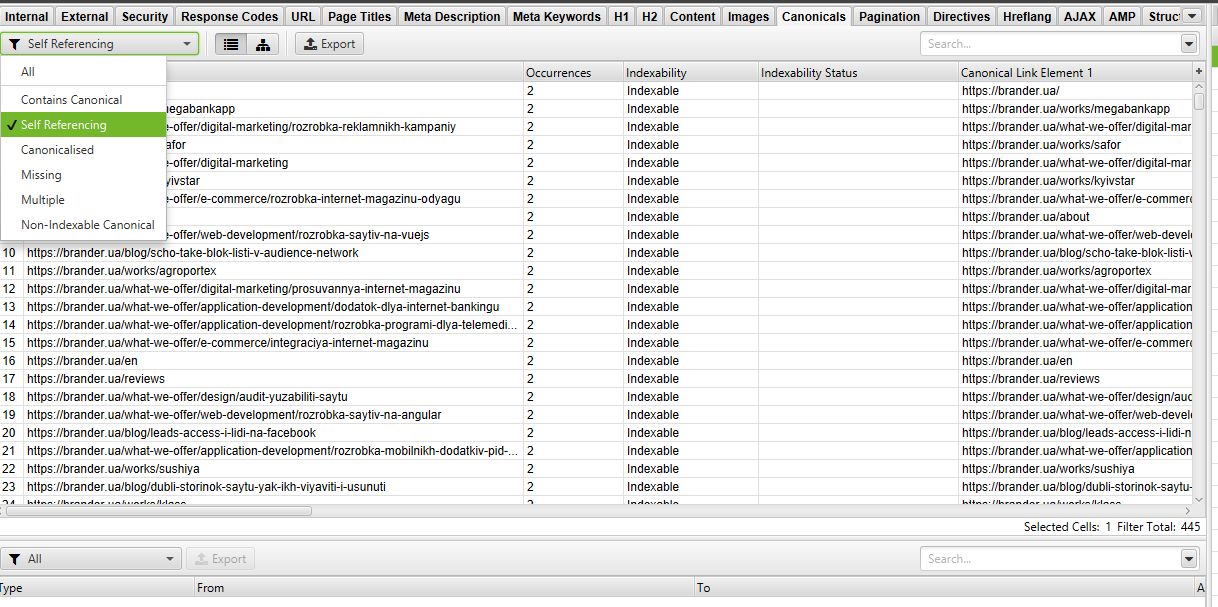Open the tab overflow arrow list

pyautogui.click(x=1191, y=16)
